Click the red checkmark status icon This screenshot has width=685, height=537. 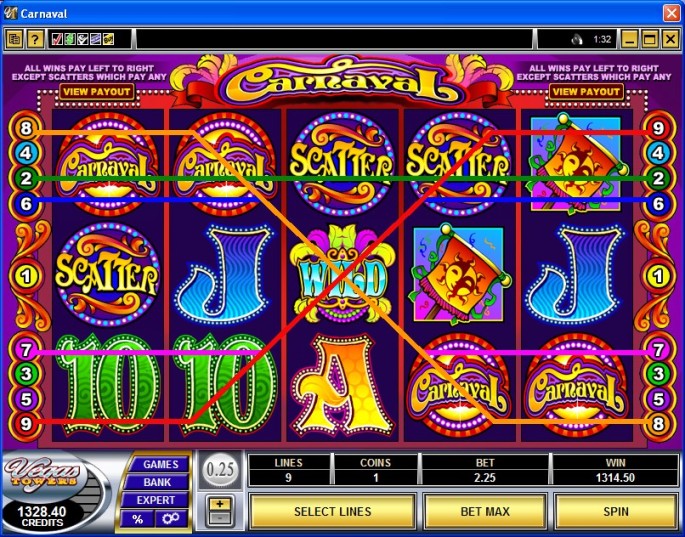57,39
